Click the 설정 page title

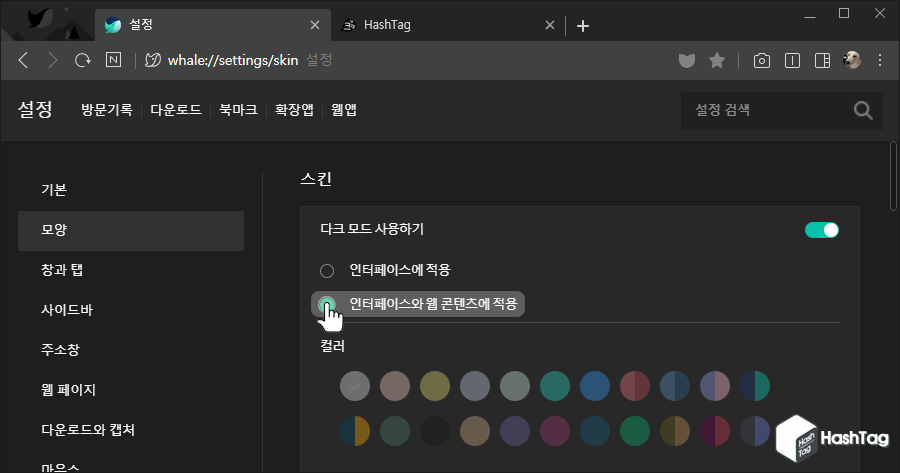pyautogui.click(x=35, y=109)
